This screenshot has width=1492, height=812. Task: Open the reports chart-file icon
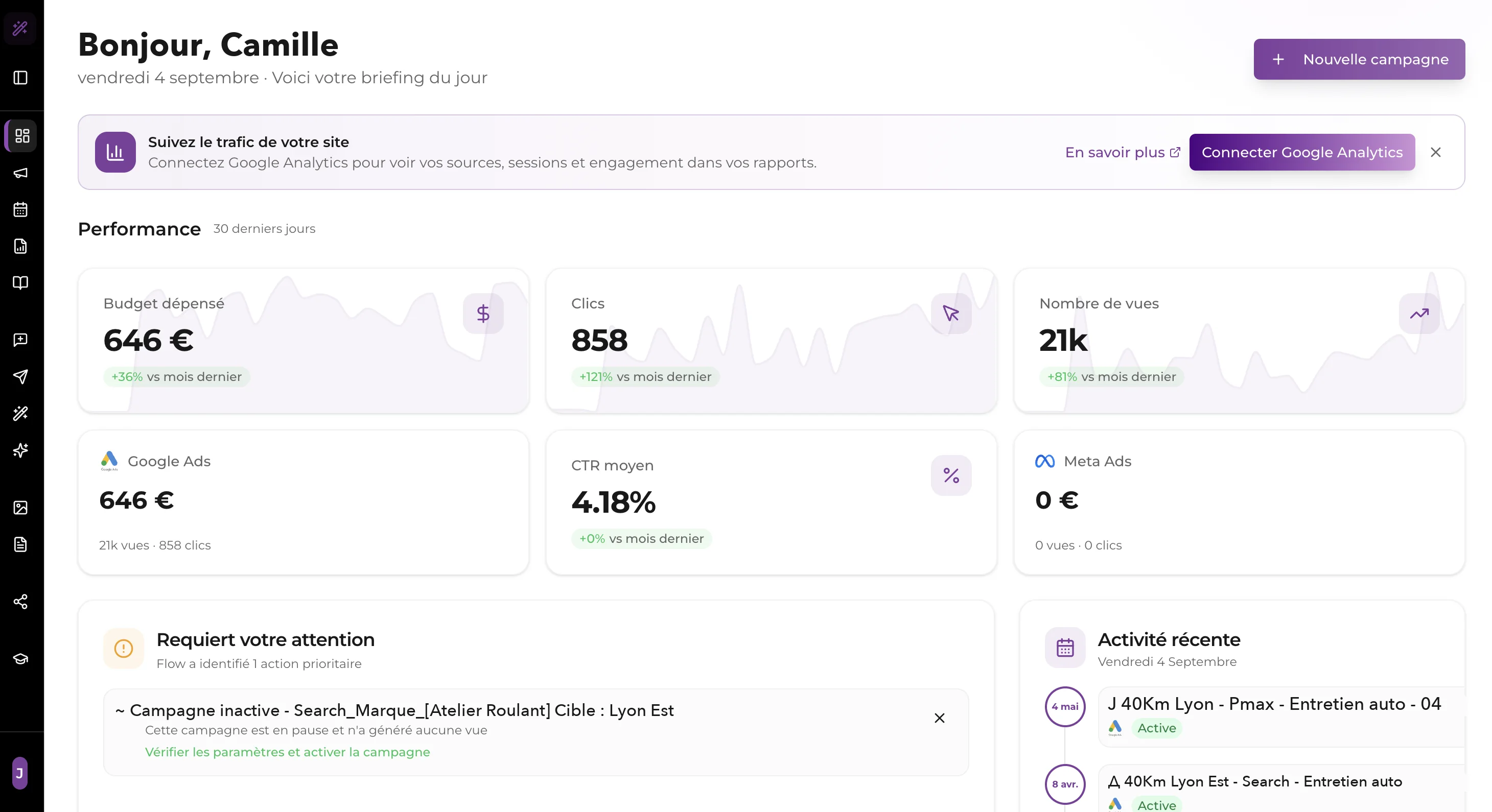pos(20,246)
